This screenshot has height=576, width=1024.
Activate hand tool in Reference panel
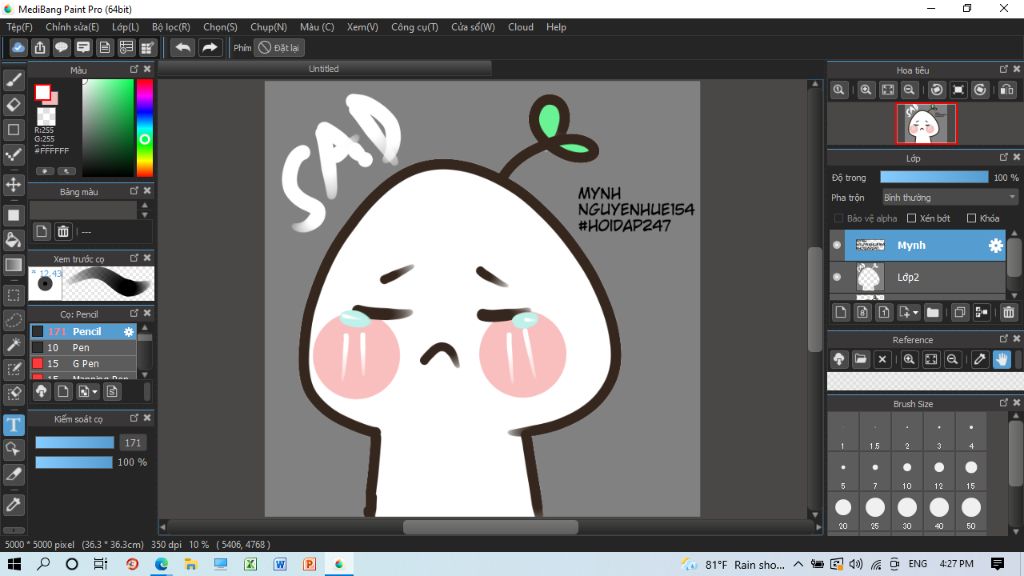pyautogui.click(x=1002, y=359)
